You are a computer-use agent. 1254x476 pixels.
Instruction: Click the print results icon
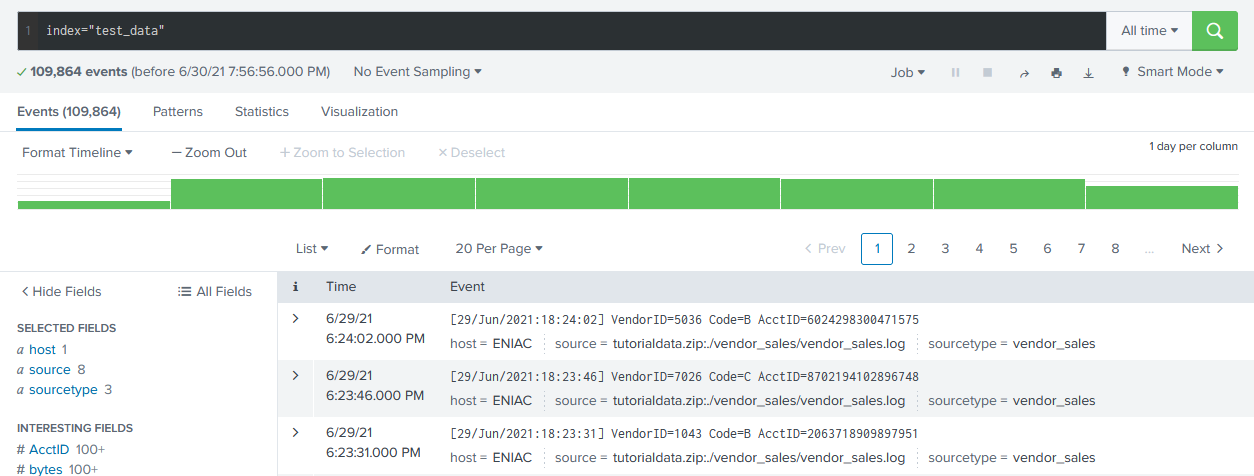[x=1056, y=73]
